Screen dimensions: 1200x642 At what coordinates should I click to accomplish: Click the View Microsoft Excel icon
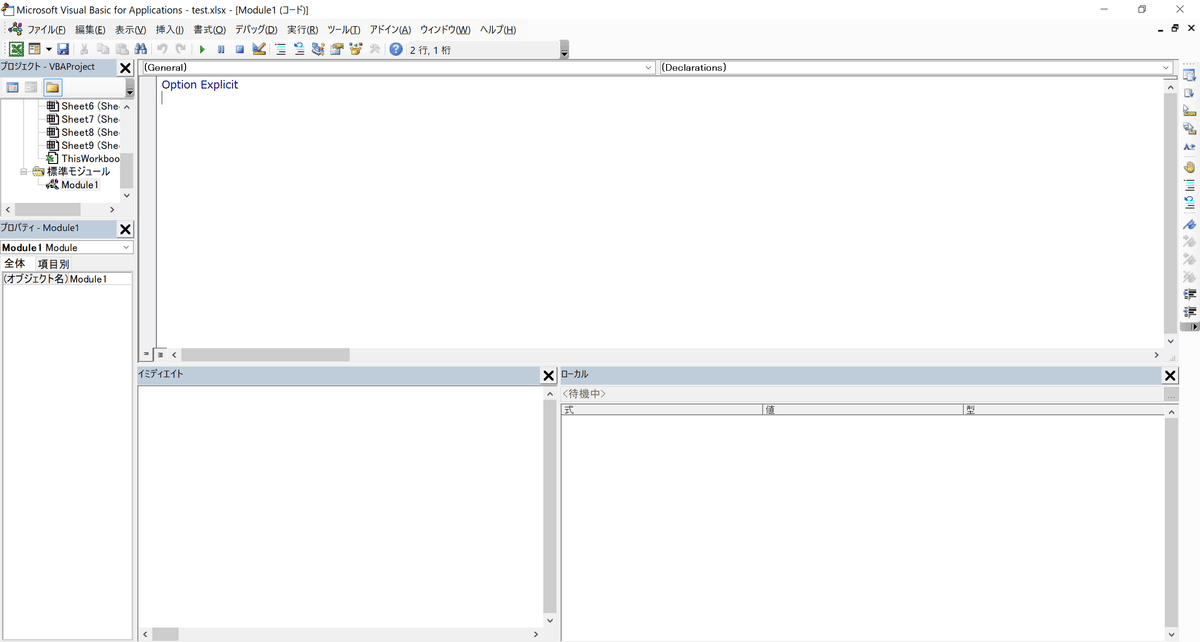tap(17, 49)
